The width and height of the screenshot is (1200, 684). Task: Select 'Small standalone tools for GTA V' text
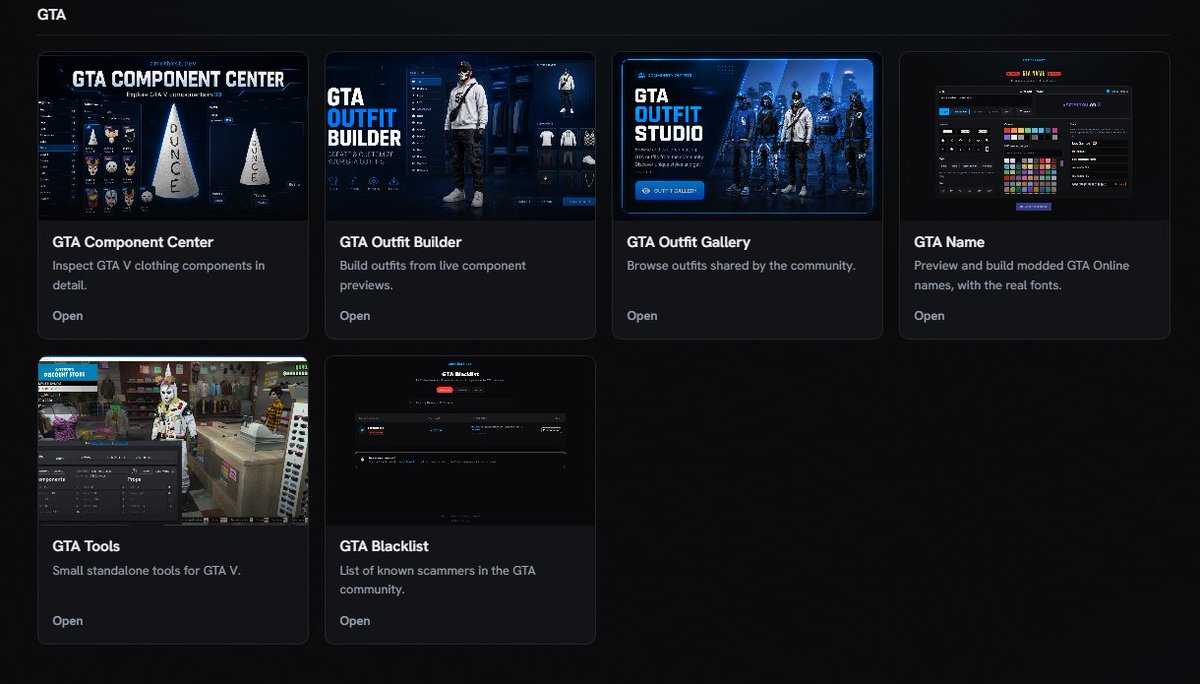click(x=147, y=571)
